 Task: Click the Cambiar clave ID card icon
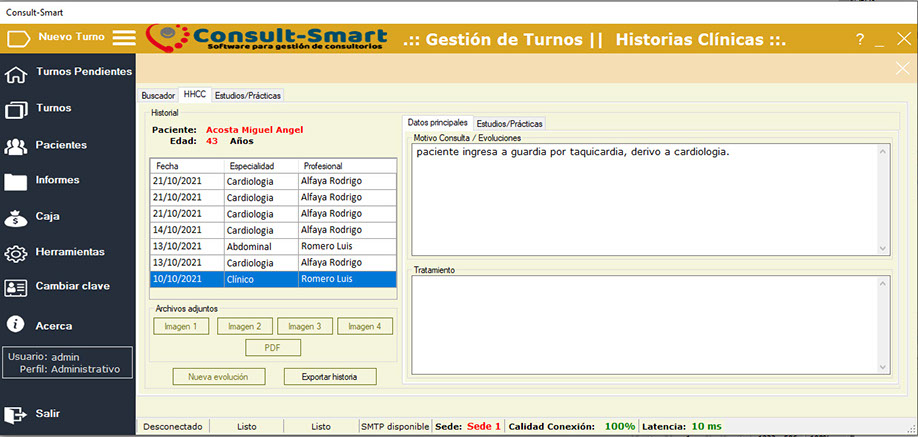pyautogui.click(x=16, y=287)
